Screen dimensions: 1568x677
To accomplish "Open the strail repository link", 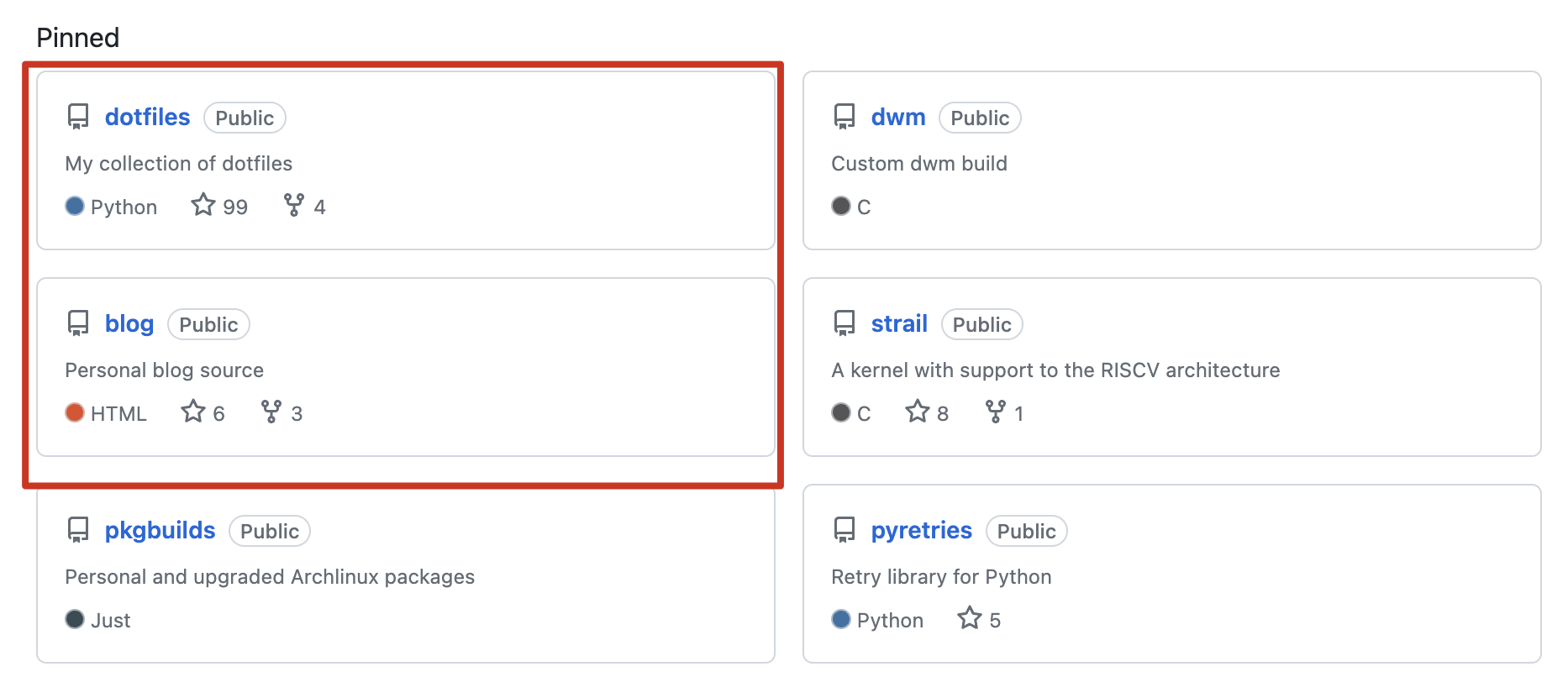I will [898, 324].
